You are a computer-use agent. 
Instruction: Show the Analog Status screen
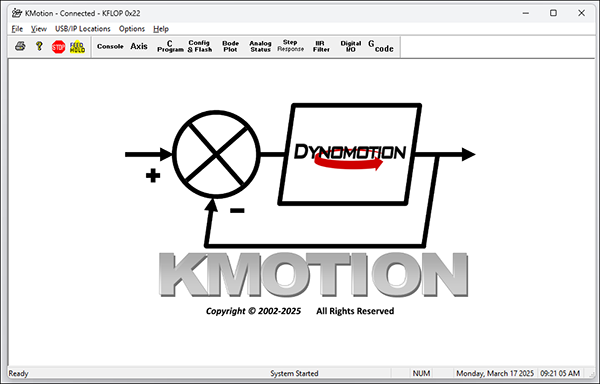(x=260, y=46)
